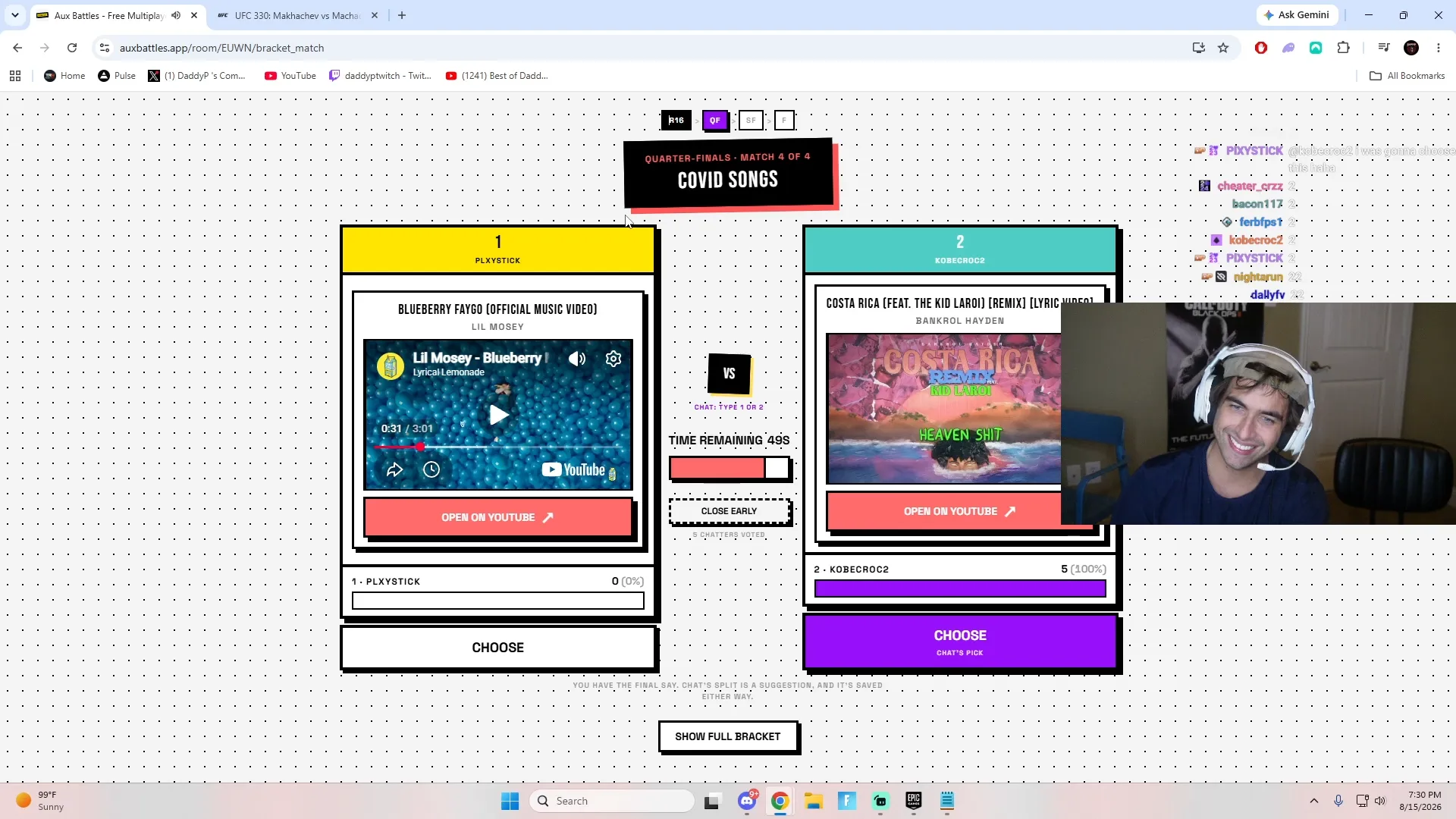Viewport: 1456px width, 819px height.
Task: Open Home bookmark
Action: coord(64,76)
